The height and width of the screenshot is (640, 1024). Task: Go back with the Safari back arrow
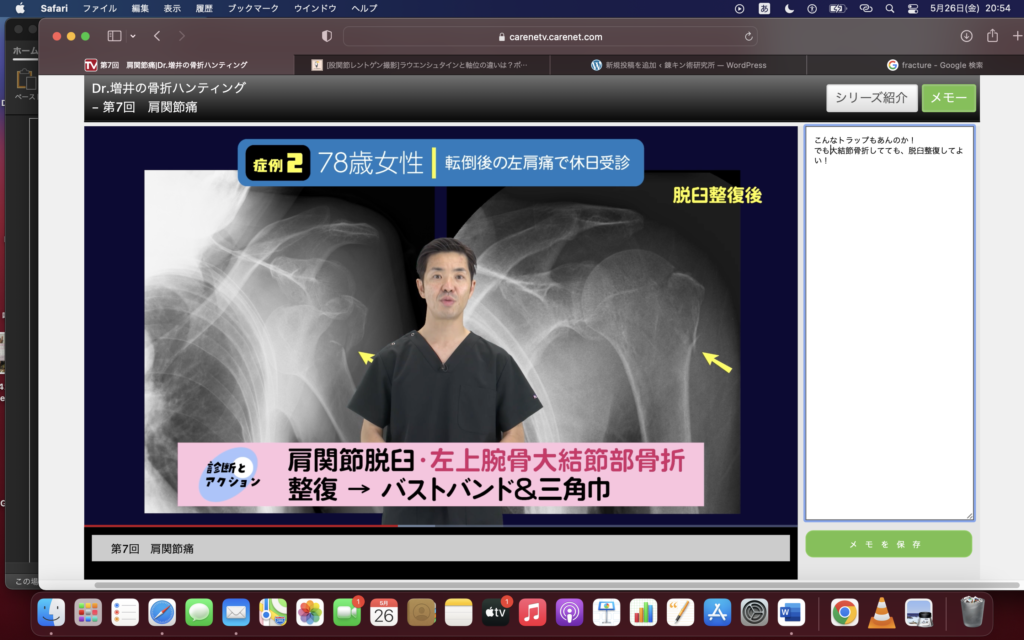[x=157, y=36]
